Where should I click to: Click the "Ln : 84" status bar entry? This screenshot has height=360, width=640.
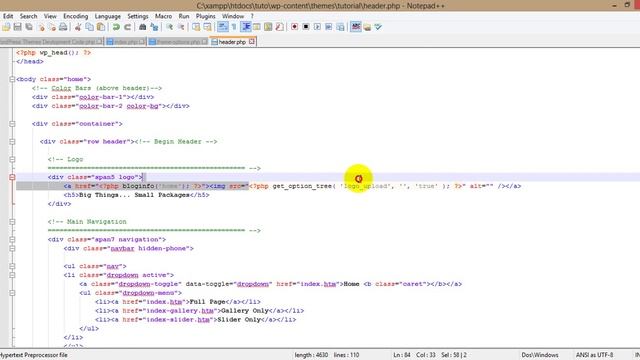402,355
